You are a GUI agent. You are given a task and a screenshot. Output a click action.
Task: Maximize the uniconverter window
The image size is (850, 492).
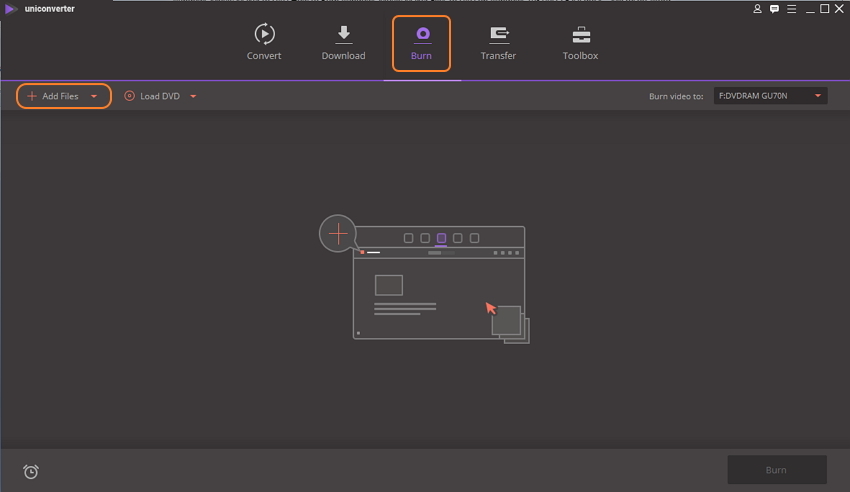pyautogui.click(x=825, y=9)
